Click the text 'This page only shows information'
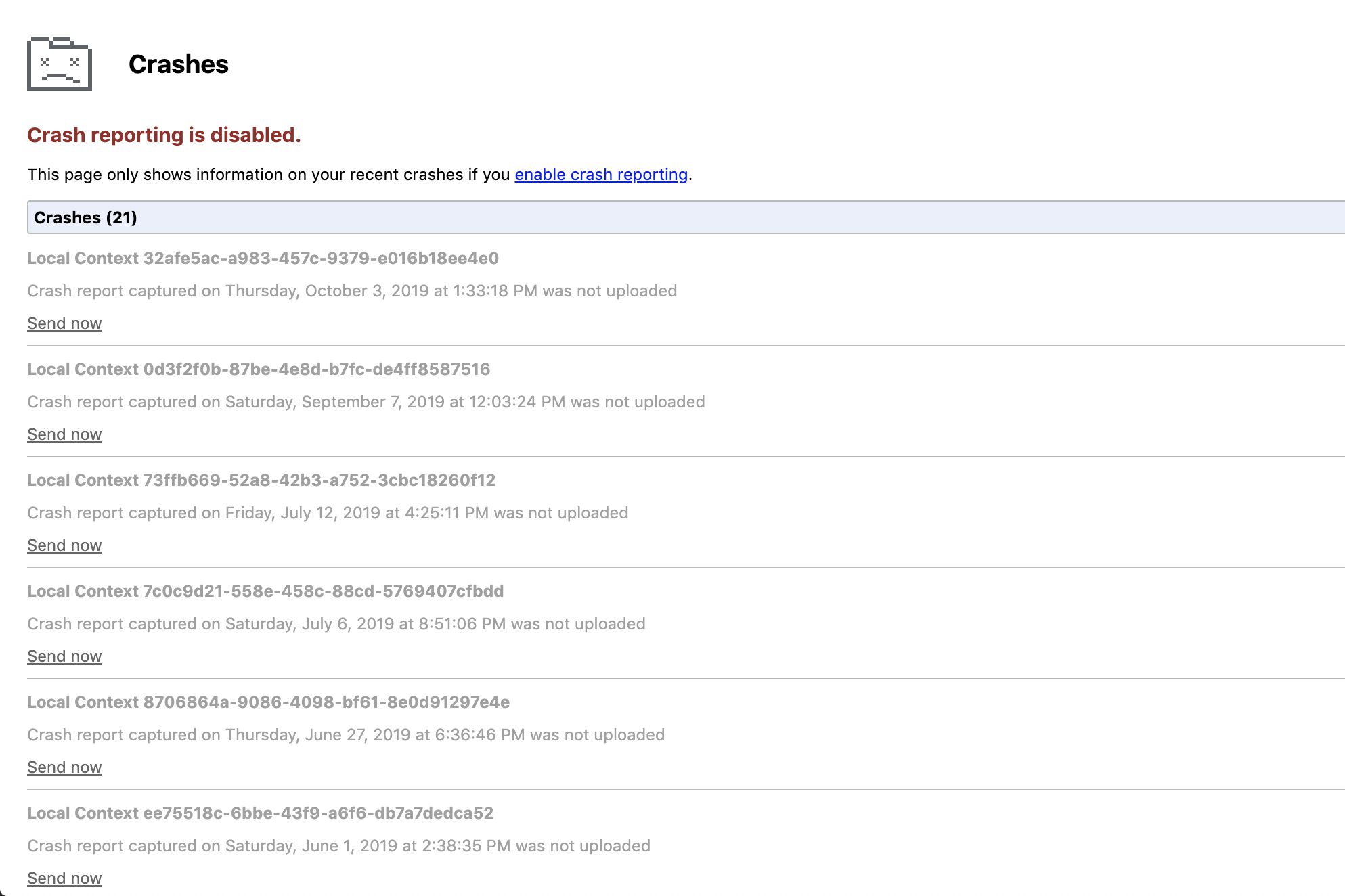 tap(155, 175)
